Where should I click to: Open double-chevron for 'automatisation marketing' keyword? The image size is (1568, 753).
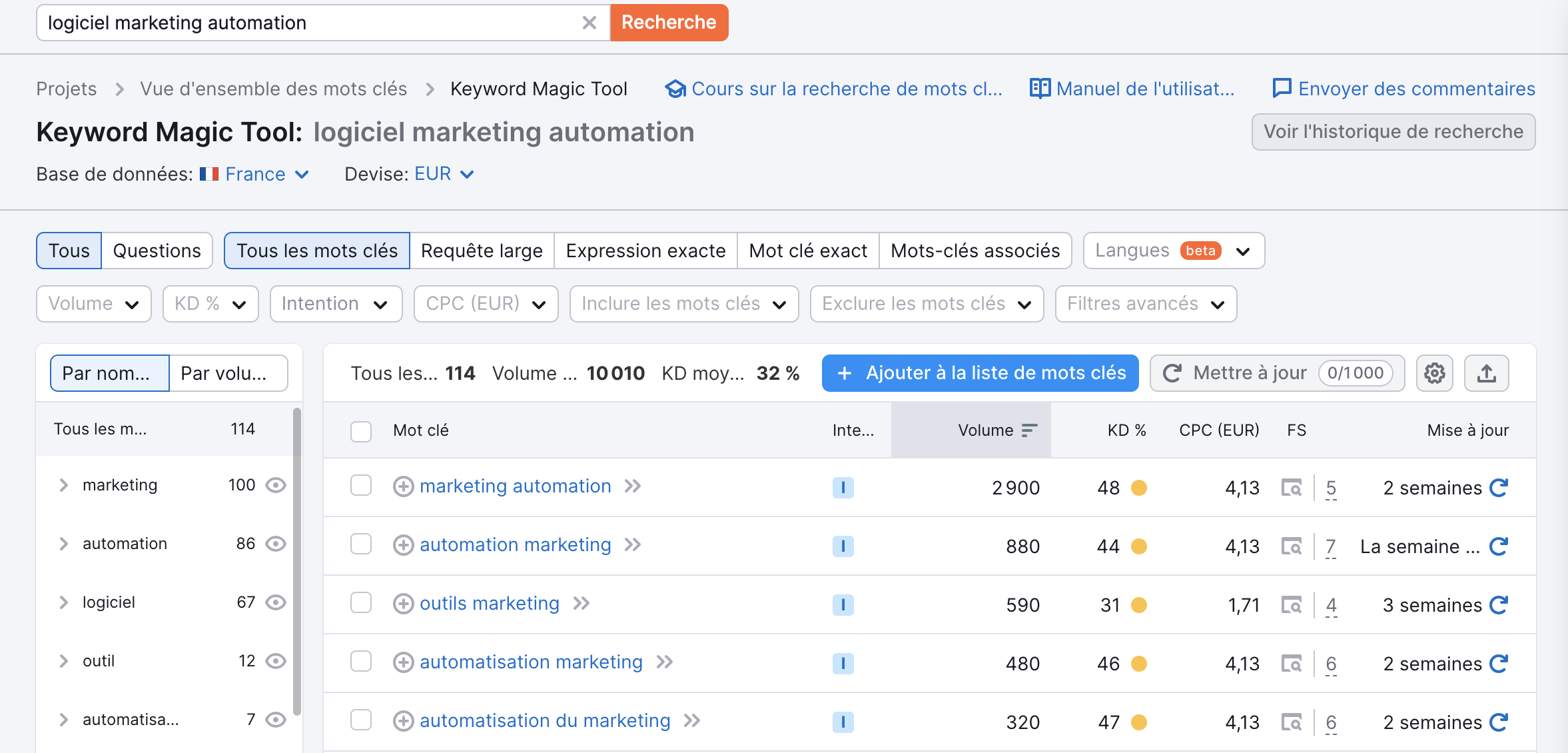point(665,662)
